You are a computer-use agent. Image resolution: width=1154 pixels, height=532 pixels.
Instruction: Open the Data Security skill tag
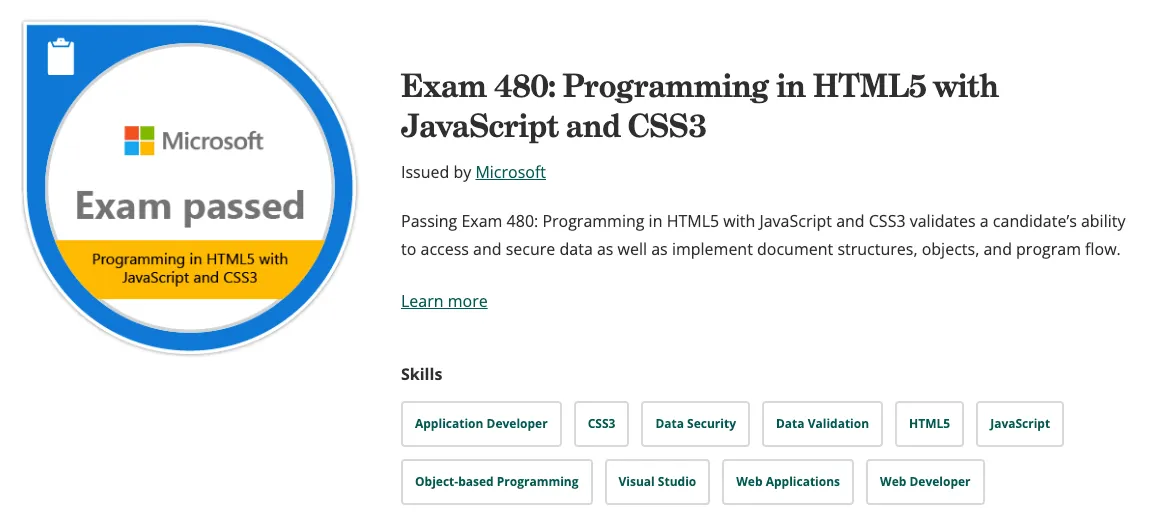(x=695, y=423)
